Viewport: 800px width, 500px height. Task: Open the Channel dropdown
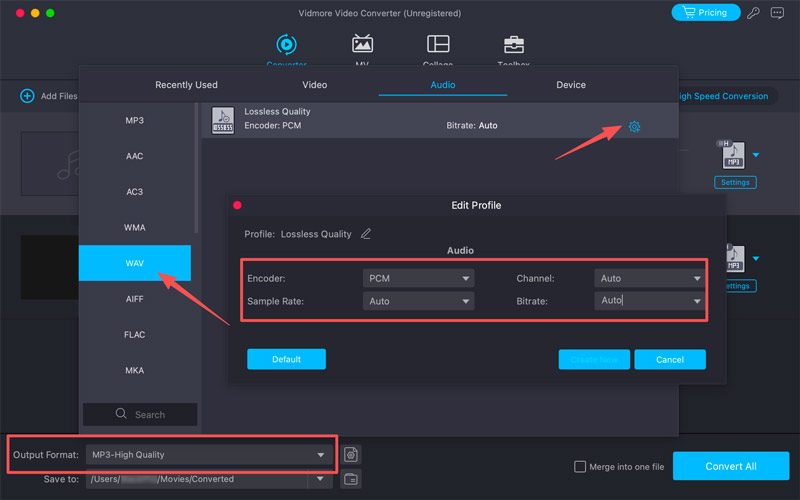point(649,278)
